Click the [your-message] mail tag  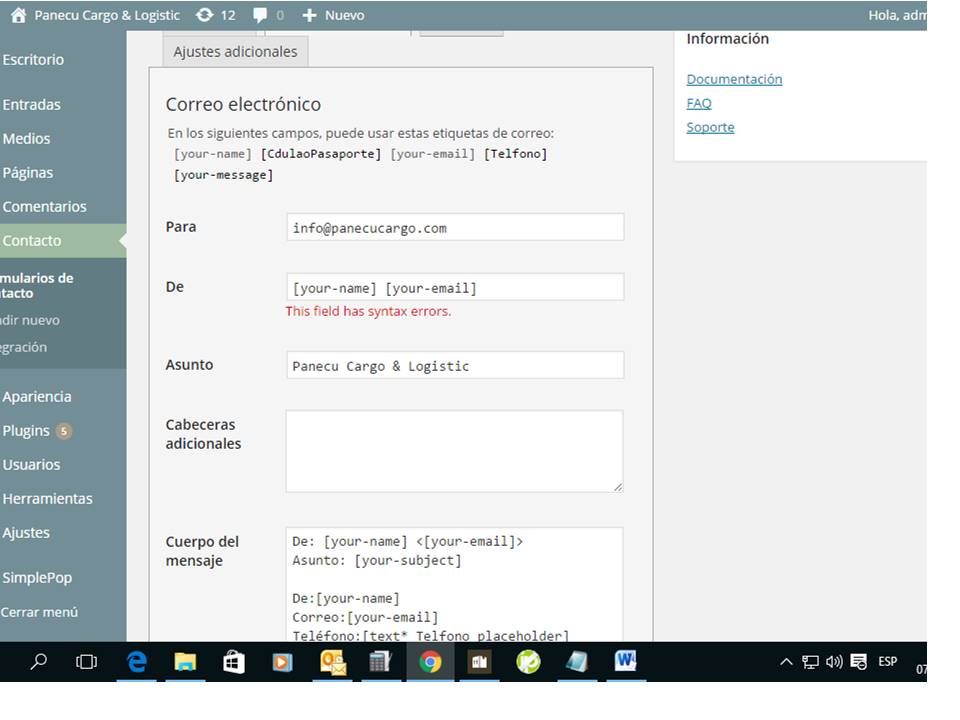tap(223, 175)
